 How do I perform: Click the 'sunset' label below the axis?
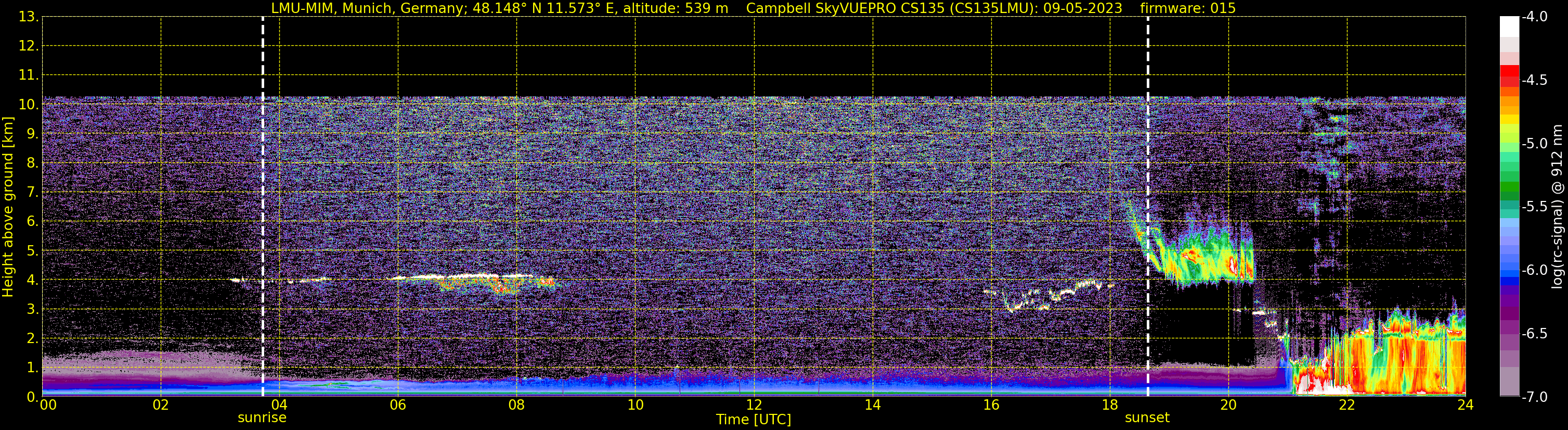point(1147,417)
